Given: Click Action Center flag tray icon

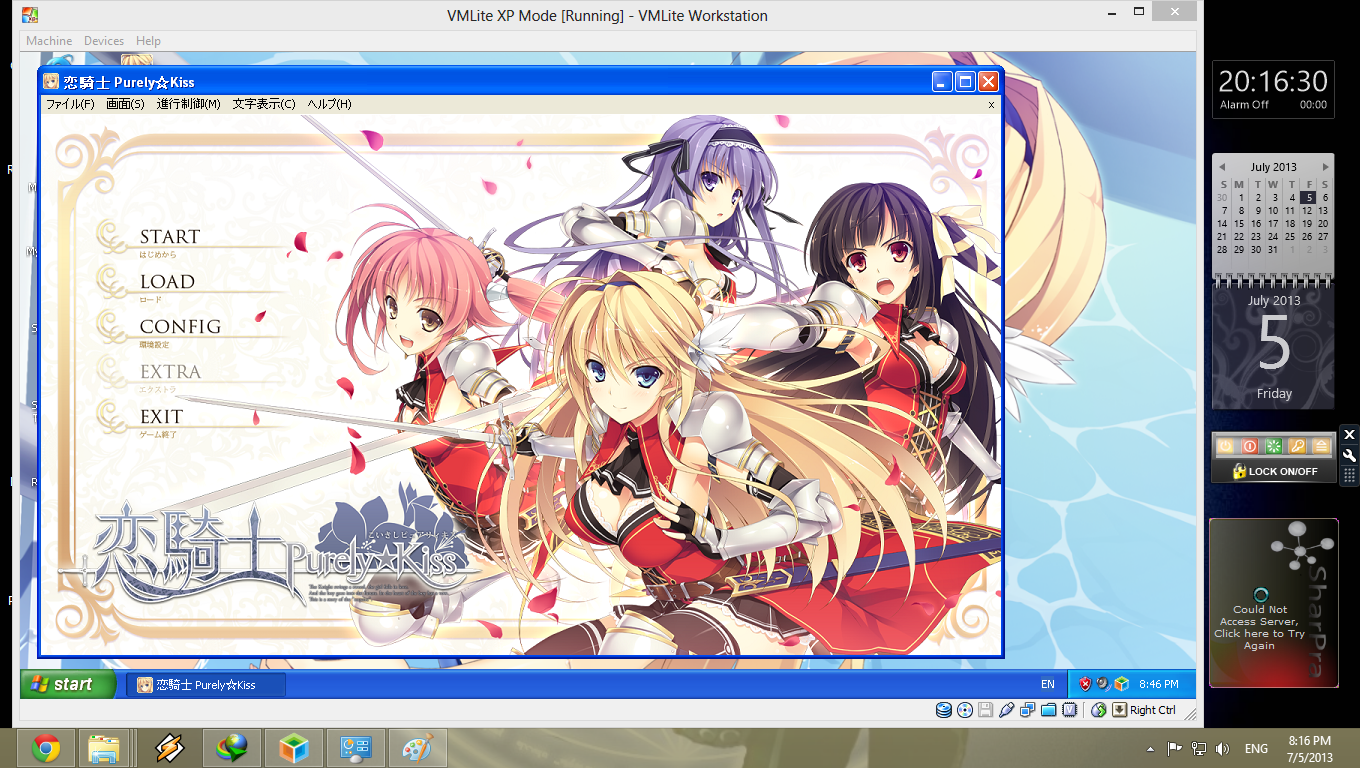Looking at the screenshot, I should (x=1175, y=748).
